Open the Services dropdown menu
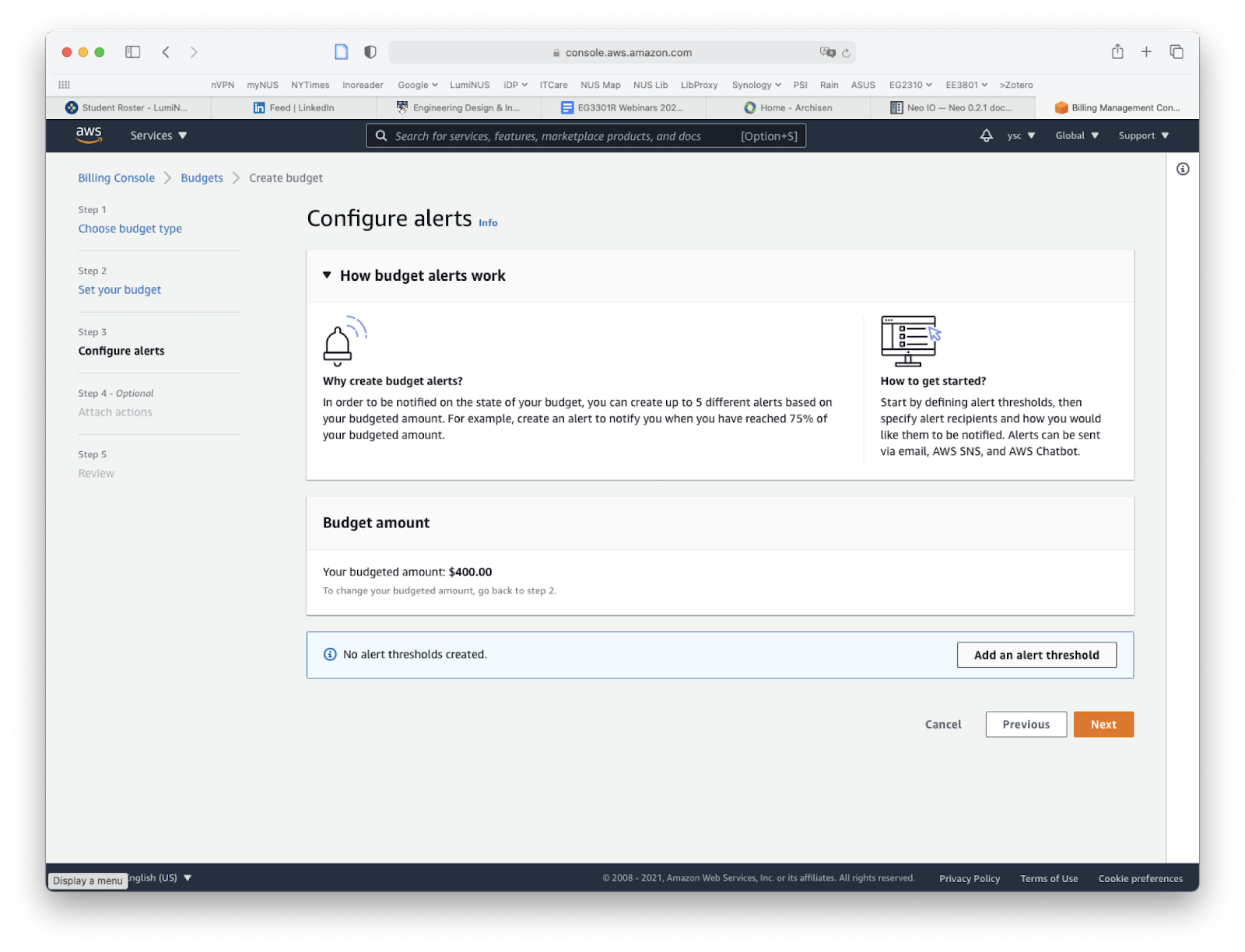1245x952 pixels. click(x=159, y=135)
